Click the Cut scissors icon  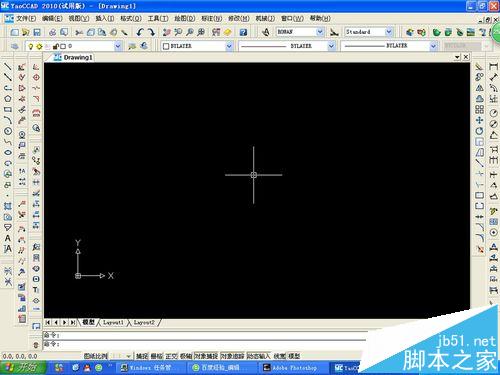coord(79,32)
